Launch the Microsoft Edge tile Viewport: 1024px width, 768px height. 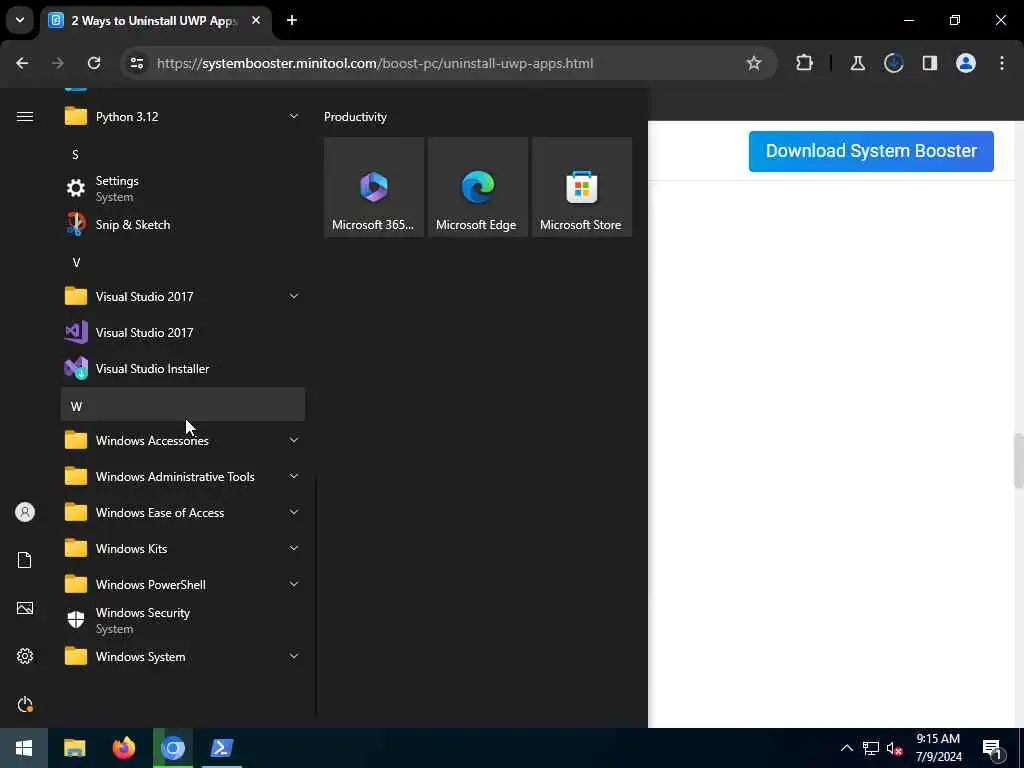[477, 187]
